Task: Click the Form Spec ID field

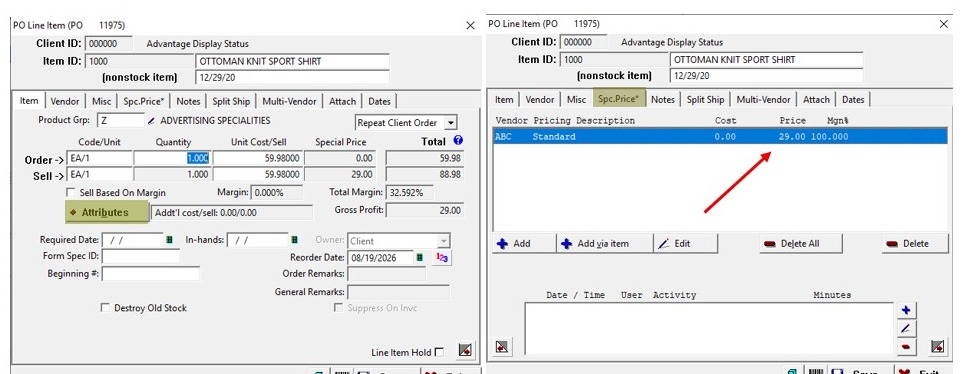Action: (140, 256)
